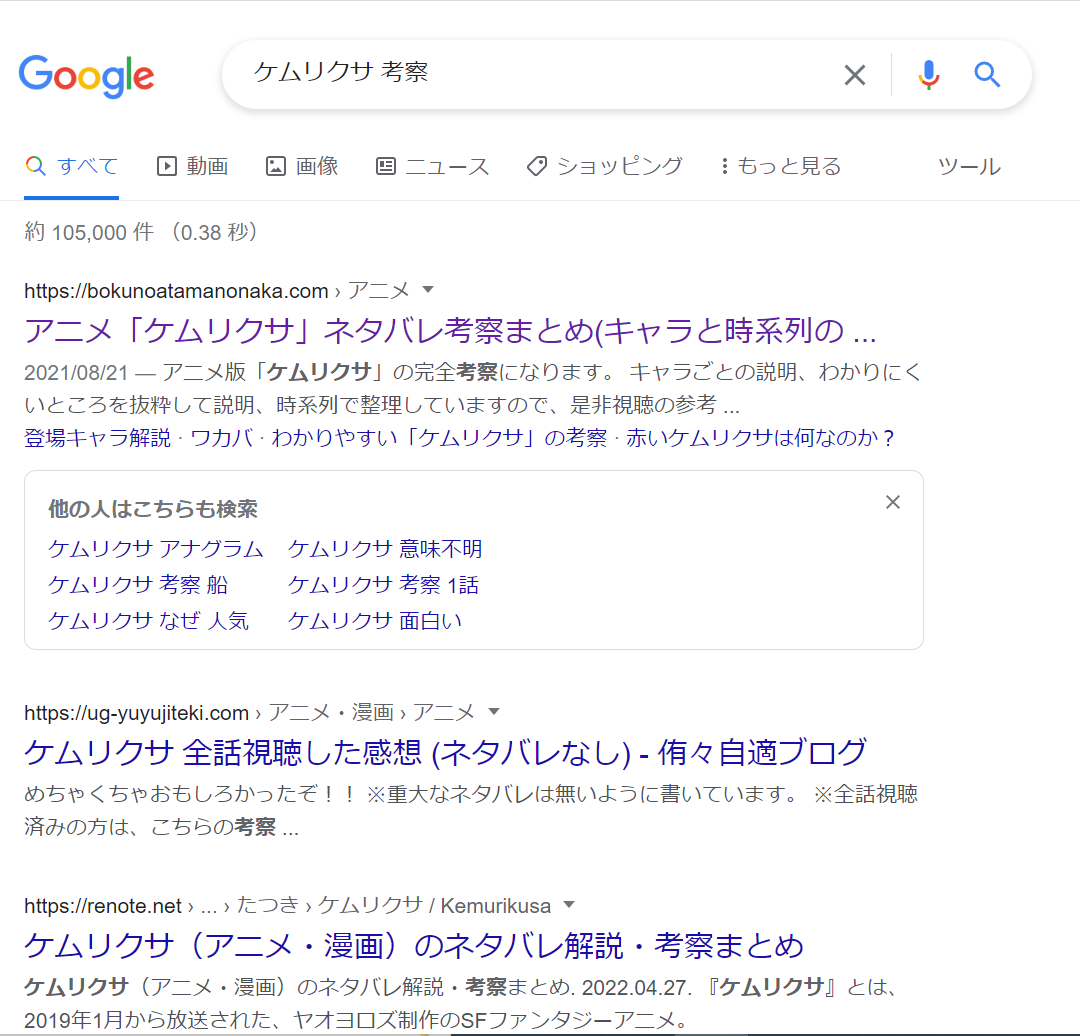Open the ケムリクサ 全話視聴した感想 result
This screenshot has width=1080, height=1036.
point(445,752)
